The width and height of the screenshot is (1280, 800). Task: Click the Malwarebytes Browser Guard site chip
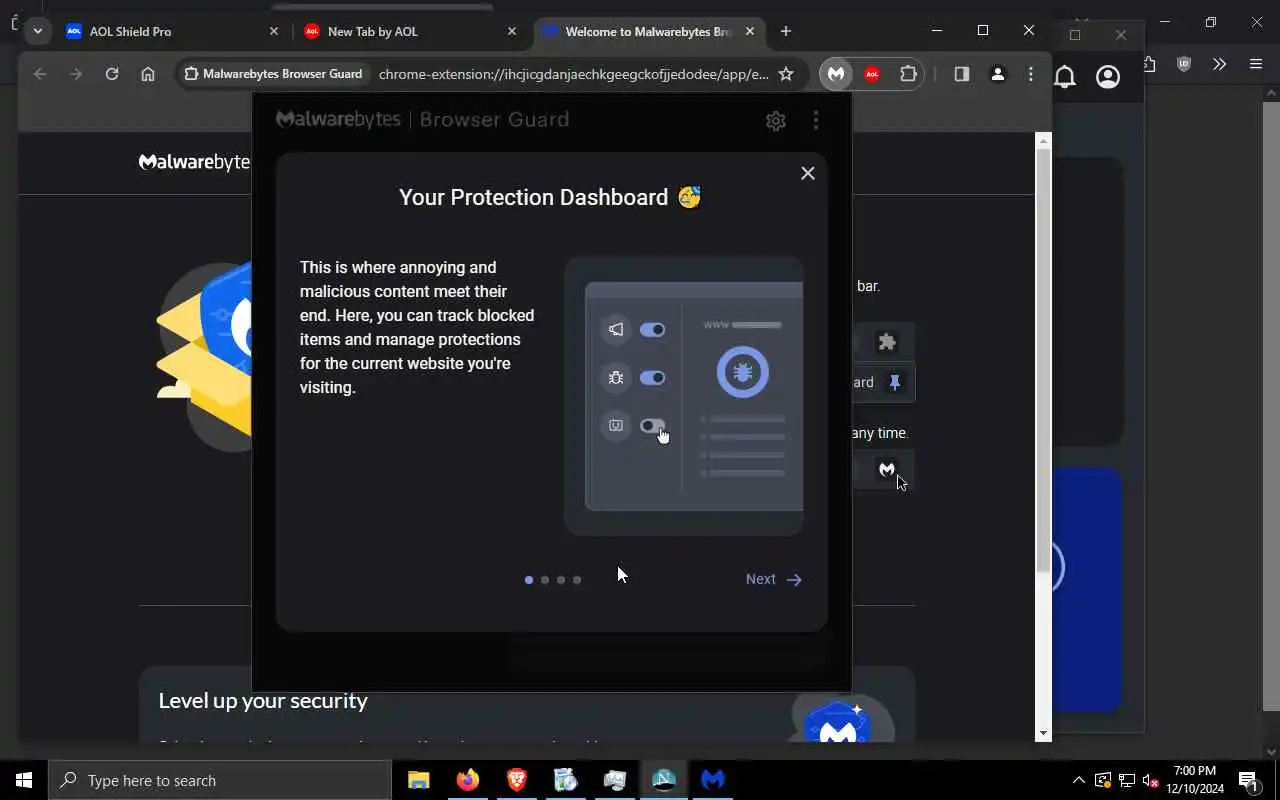[274, 74]
